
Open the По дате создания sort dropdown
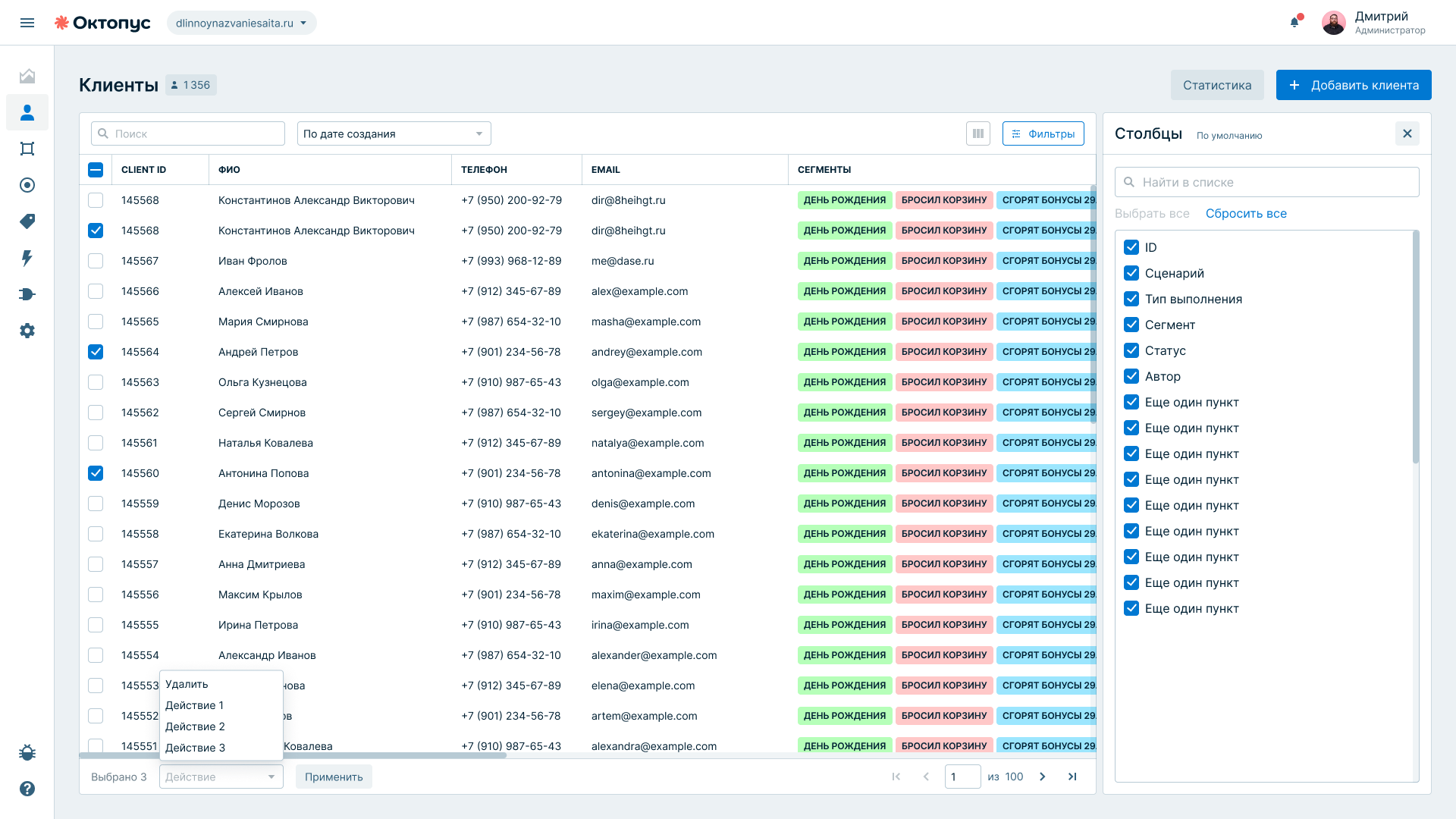394,133
